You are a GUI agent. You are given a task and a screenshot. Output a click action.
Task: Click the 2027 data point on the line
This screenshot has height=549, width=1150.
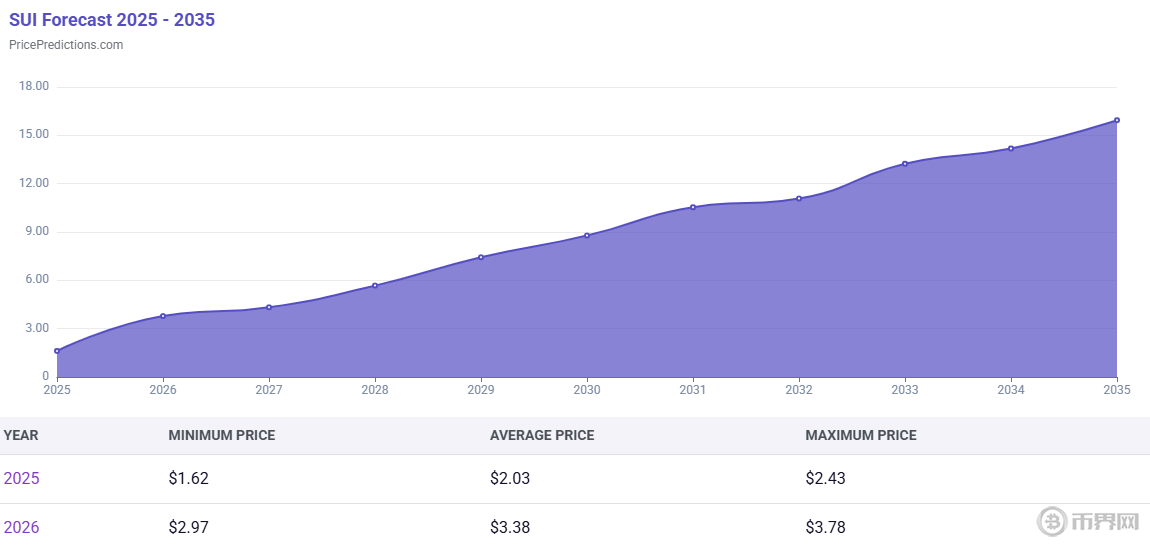click(269, 307)
